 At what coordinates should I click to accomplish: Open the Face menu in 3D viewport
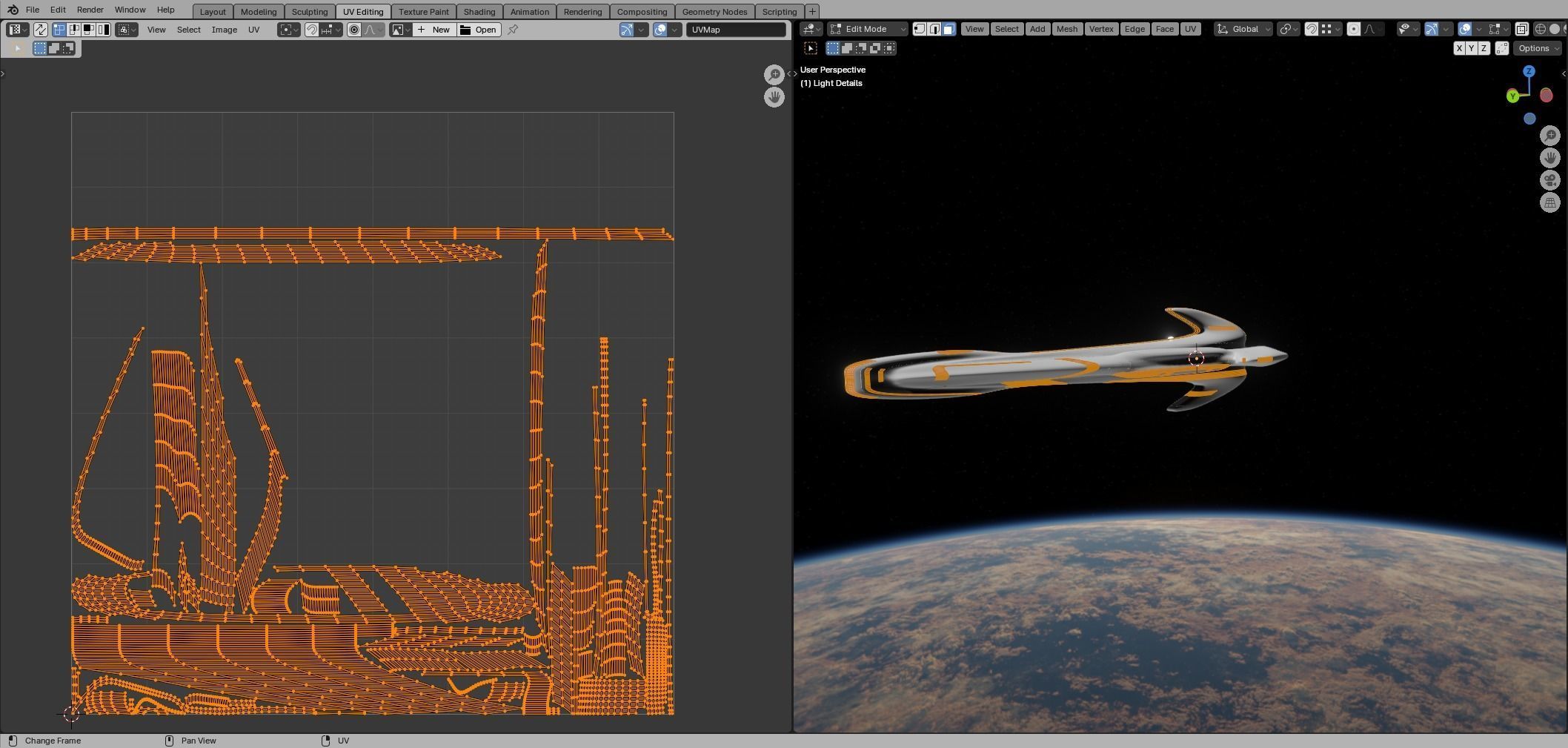pyautogui.click(x=1164, y=29)
